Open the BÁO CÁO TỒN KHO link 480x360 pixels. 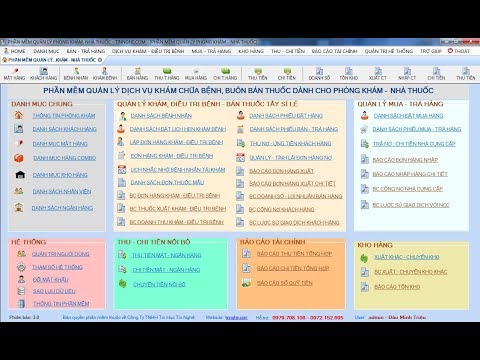[x=397, y=287]
